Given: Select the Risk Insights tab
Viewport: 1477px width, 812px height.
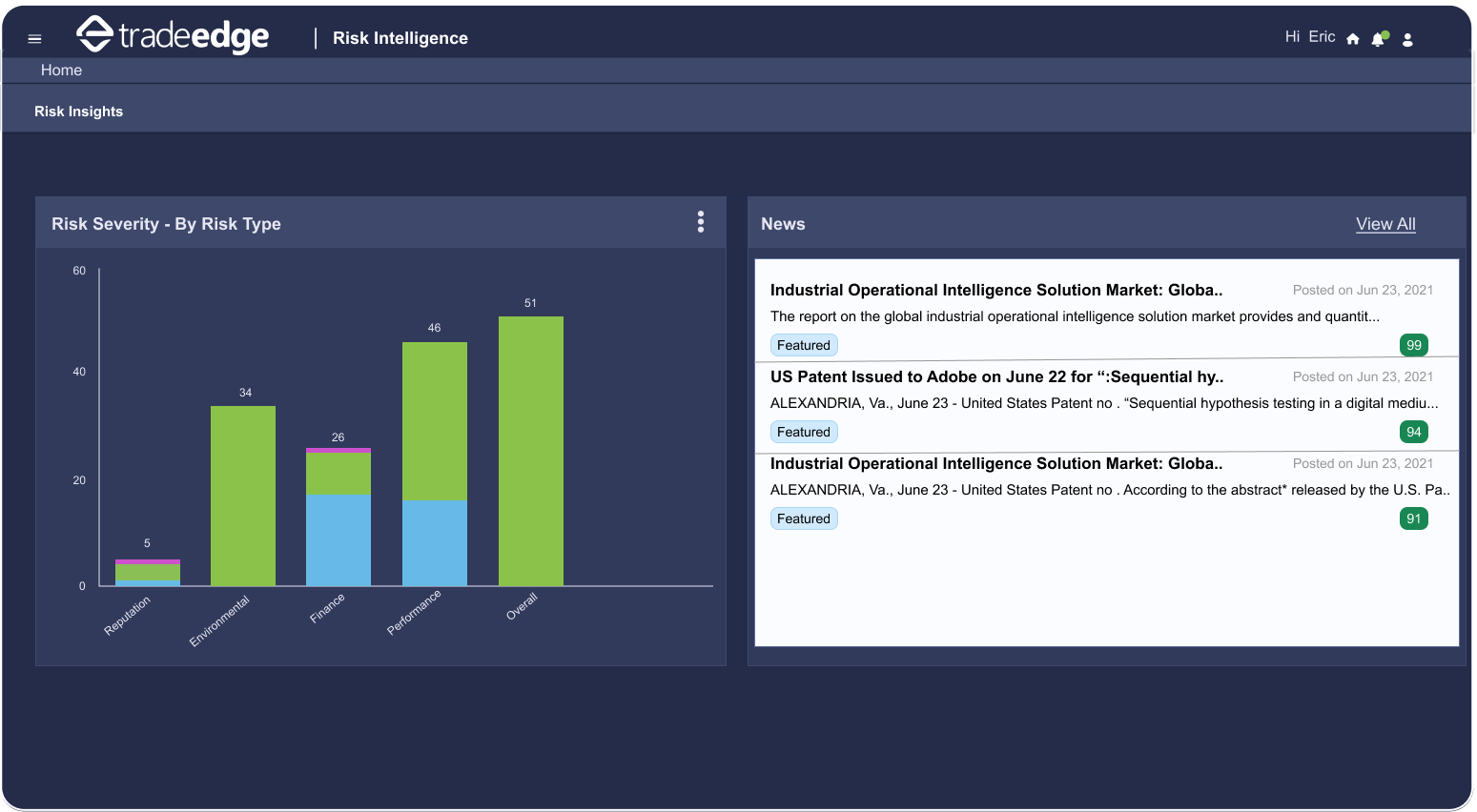Looking at the screenshot, I should coord(78,112).
